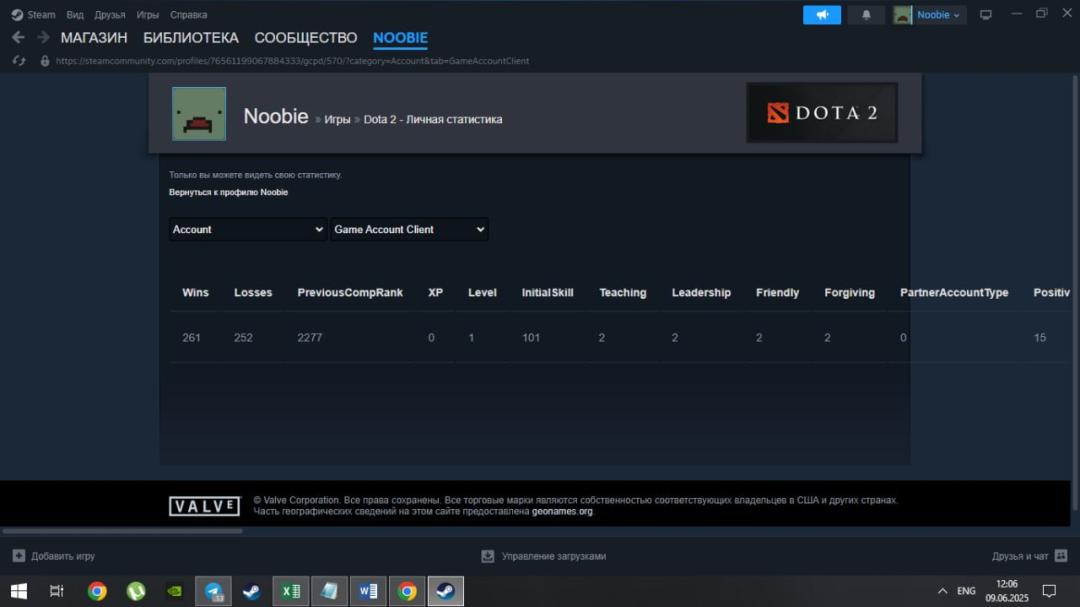Click the PreviousCompRank value 2277
Viewport: 1080px width, 607px height.
point(309,338)
